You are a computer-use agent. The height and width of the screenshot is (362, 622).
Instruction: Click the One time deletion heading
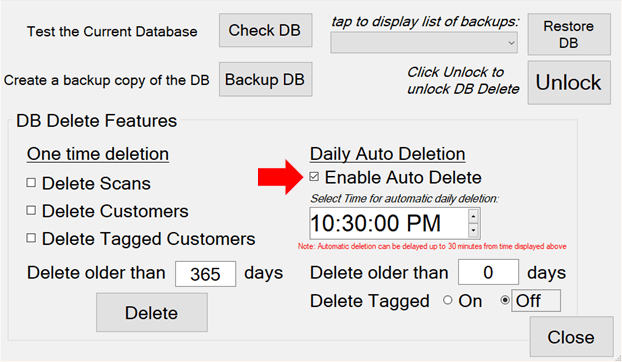point(98,154)
